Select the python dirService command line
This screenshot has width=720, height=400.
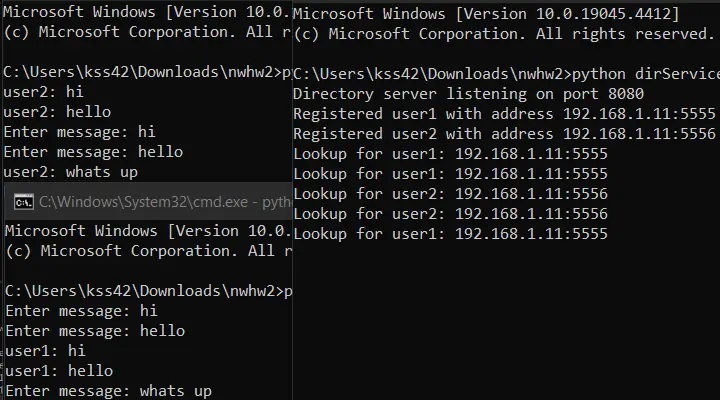[506, 74]
